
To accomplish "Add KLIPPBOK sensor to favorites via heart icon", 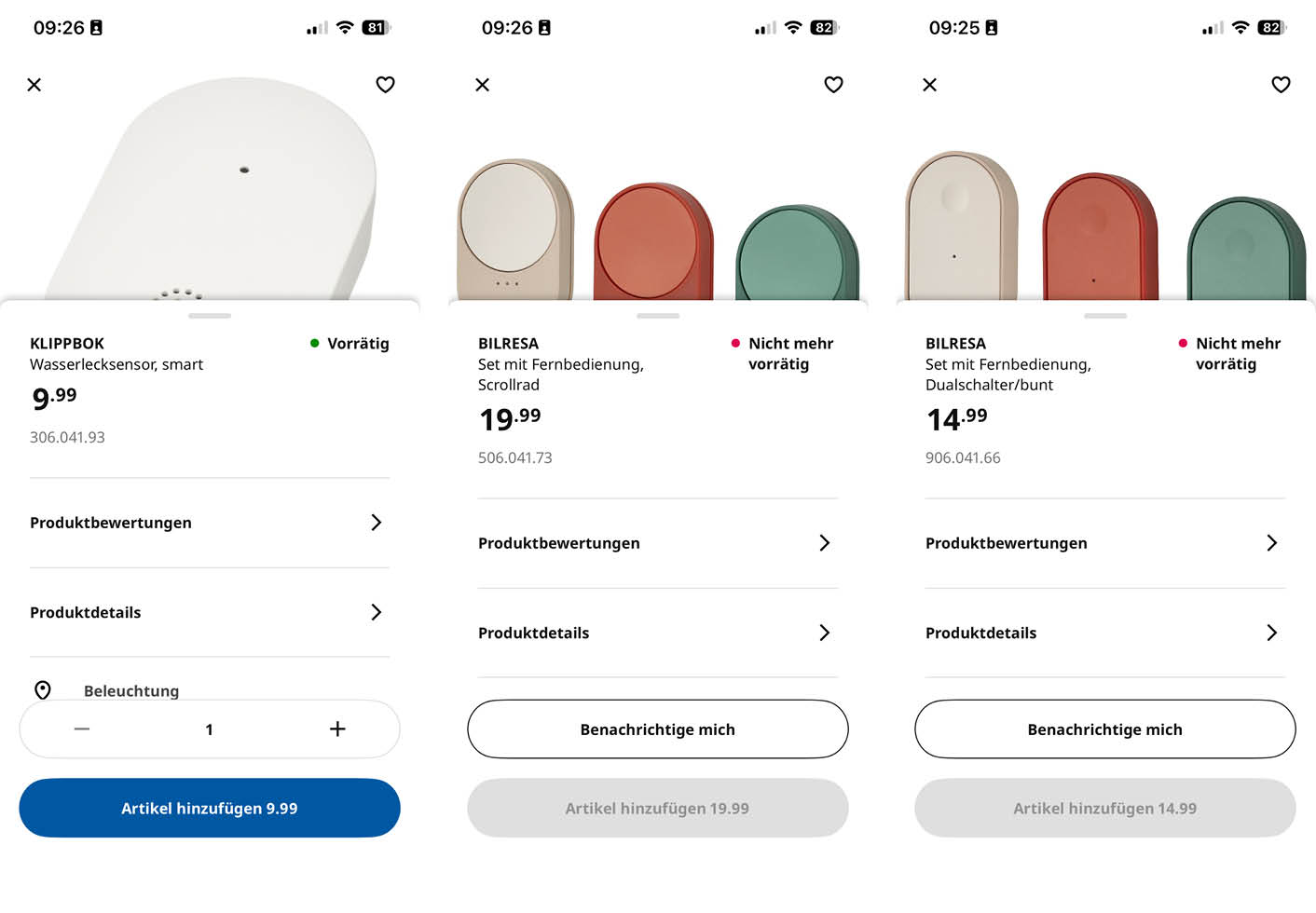I will pyautogui.click(x=385, y=85).
